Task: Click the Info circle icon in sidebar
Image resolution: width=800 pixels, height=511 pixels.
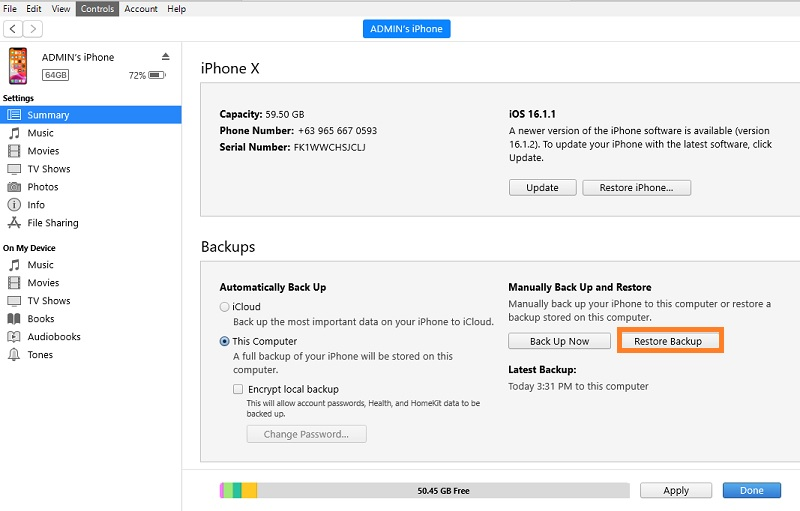Action: point(15,205)
